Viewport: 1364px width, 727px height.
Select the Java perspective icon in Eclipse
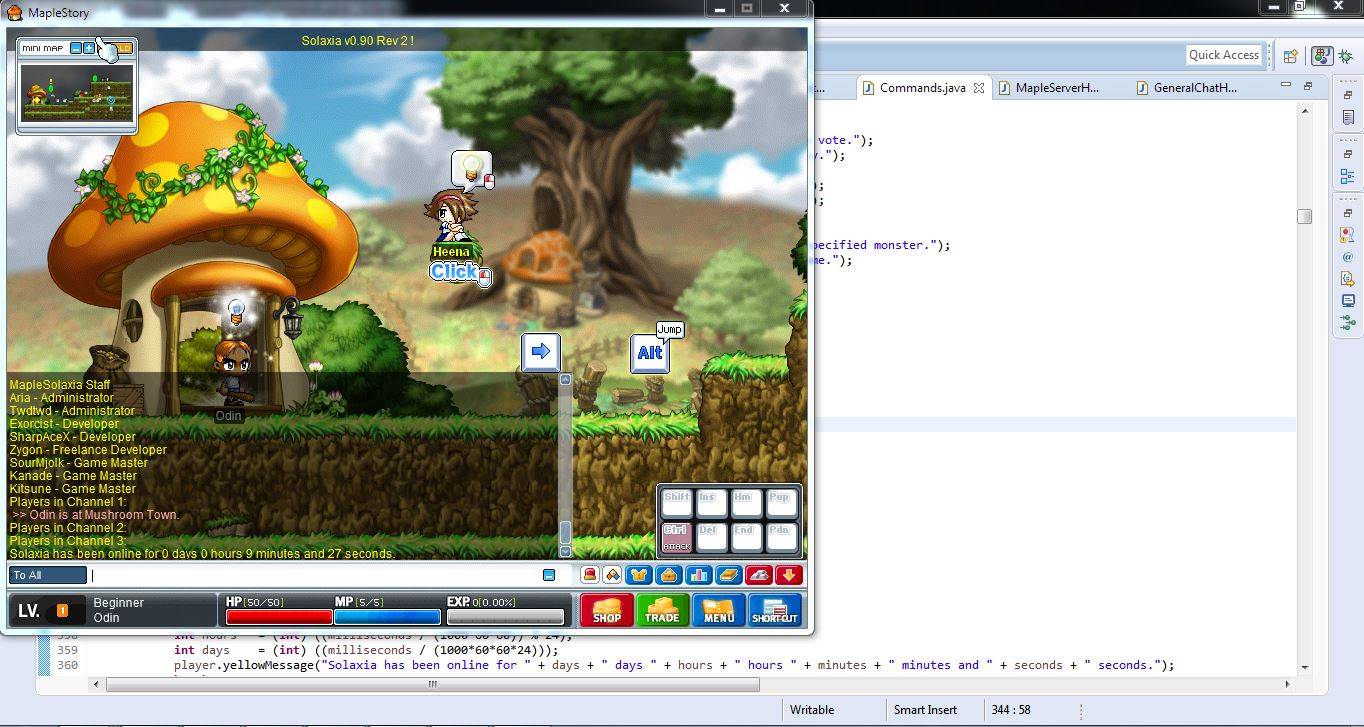coord(1322,56)
